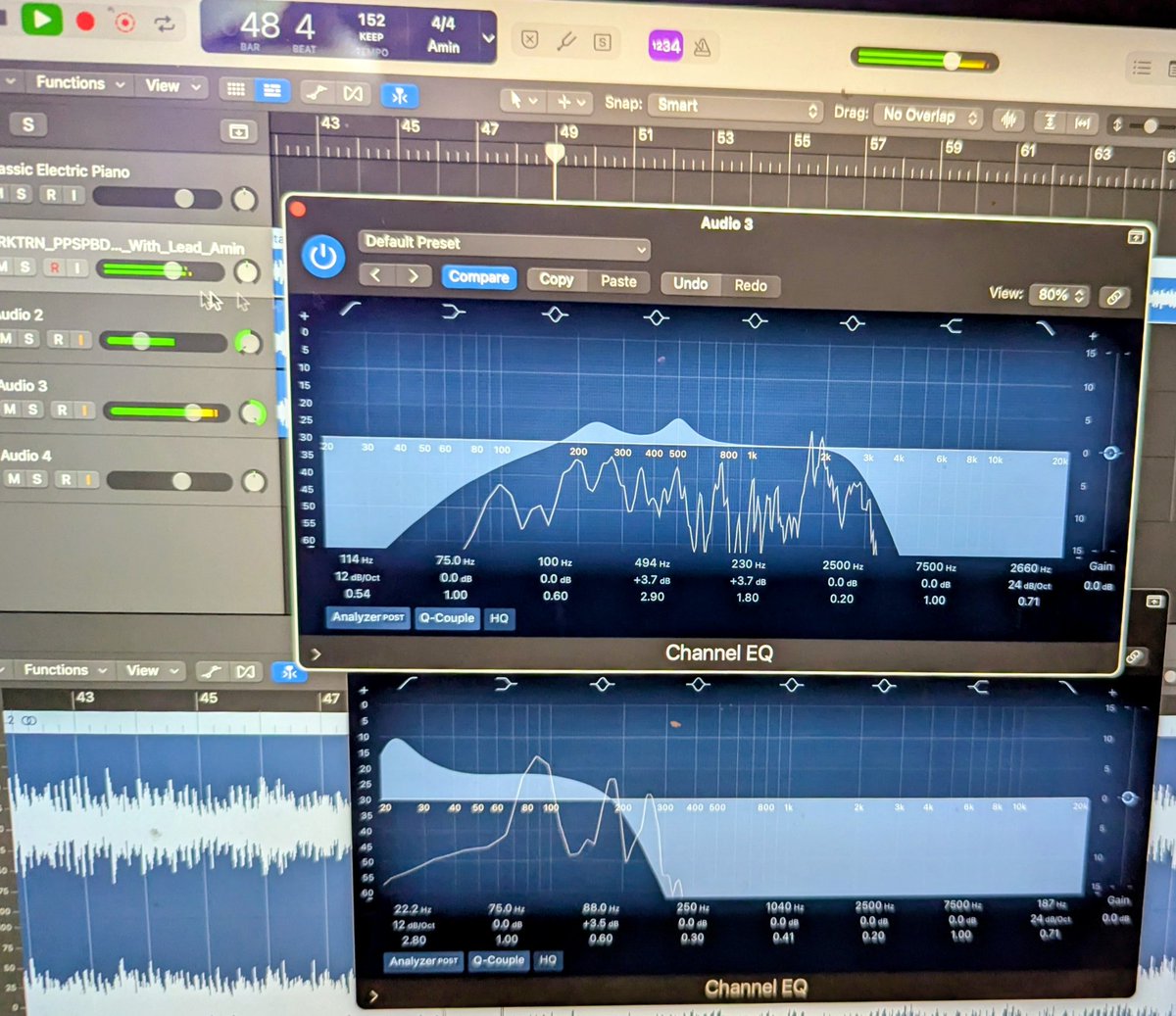Click the Redo button in EQ header
The image size is (1176, 1016).
pos(751,285)
